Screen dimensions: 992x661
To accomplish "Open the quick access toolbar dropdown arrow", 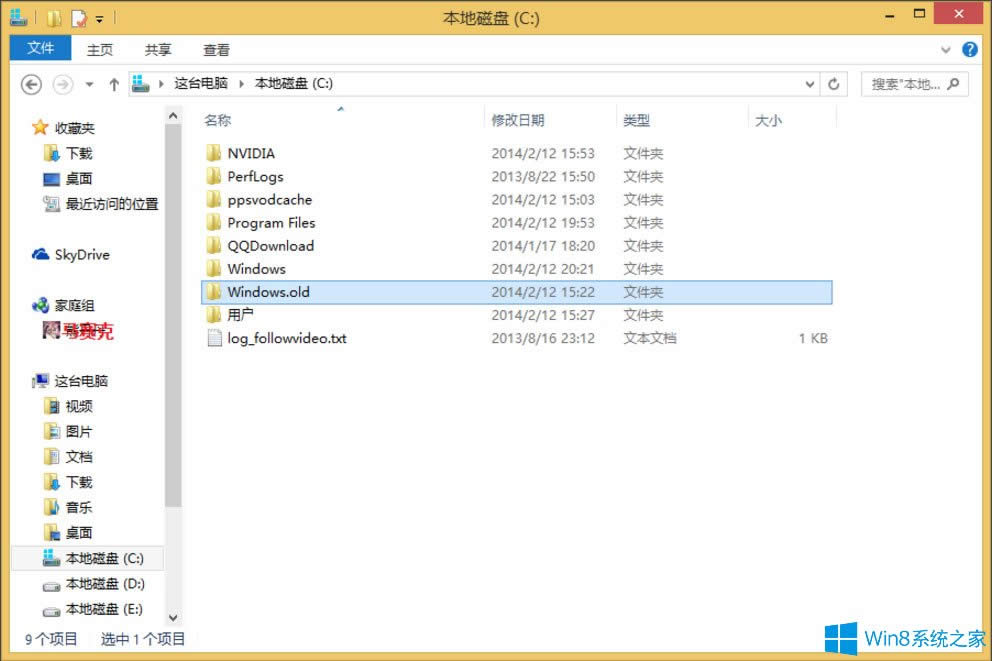I will (99, 17).
